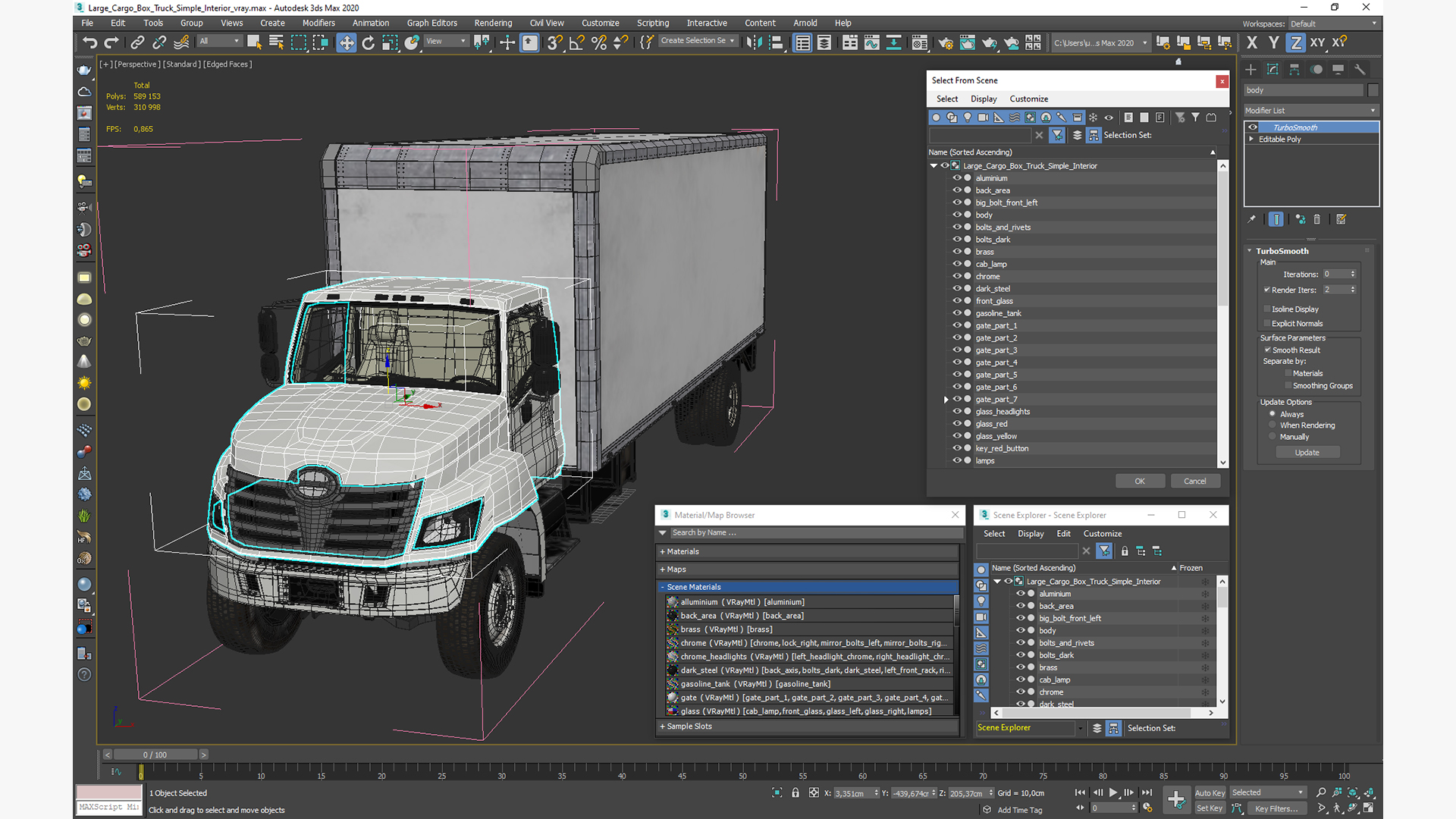Select the Select and Rotate tool
Viewport: 1456px width, 819px height.
[x=368, y=43]
